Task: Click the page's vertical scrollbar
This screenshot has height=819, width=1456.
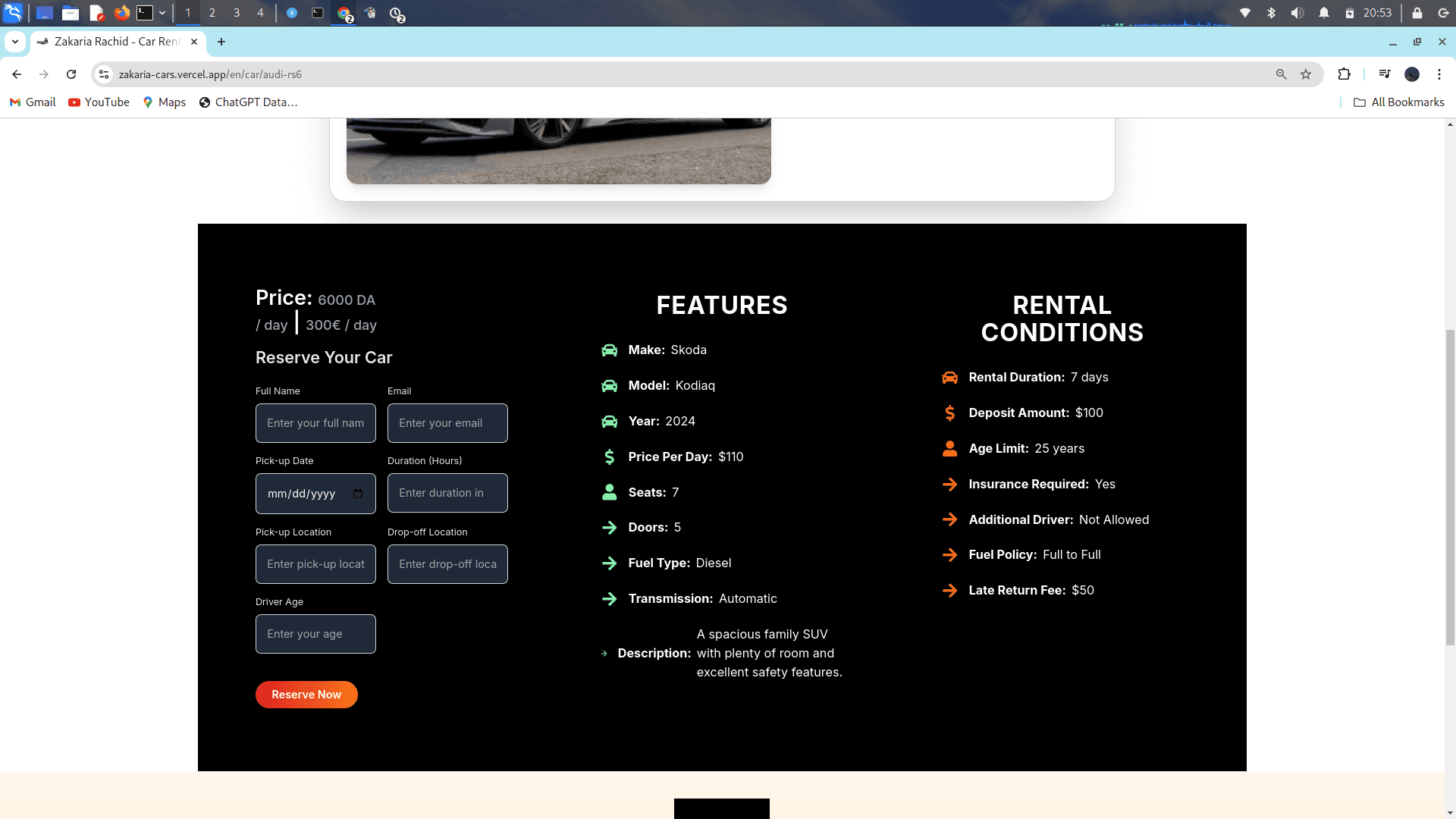Action: [1450, 487]
